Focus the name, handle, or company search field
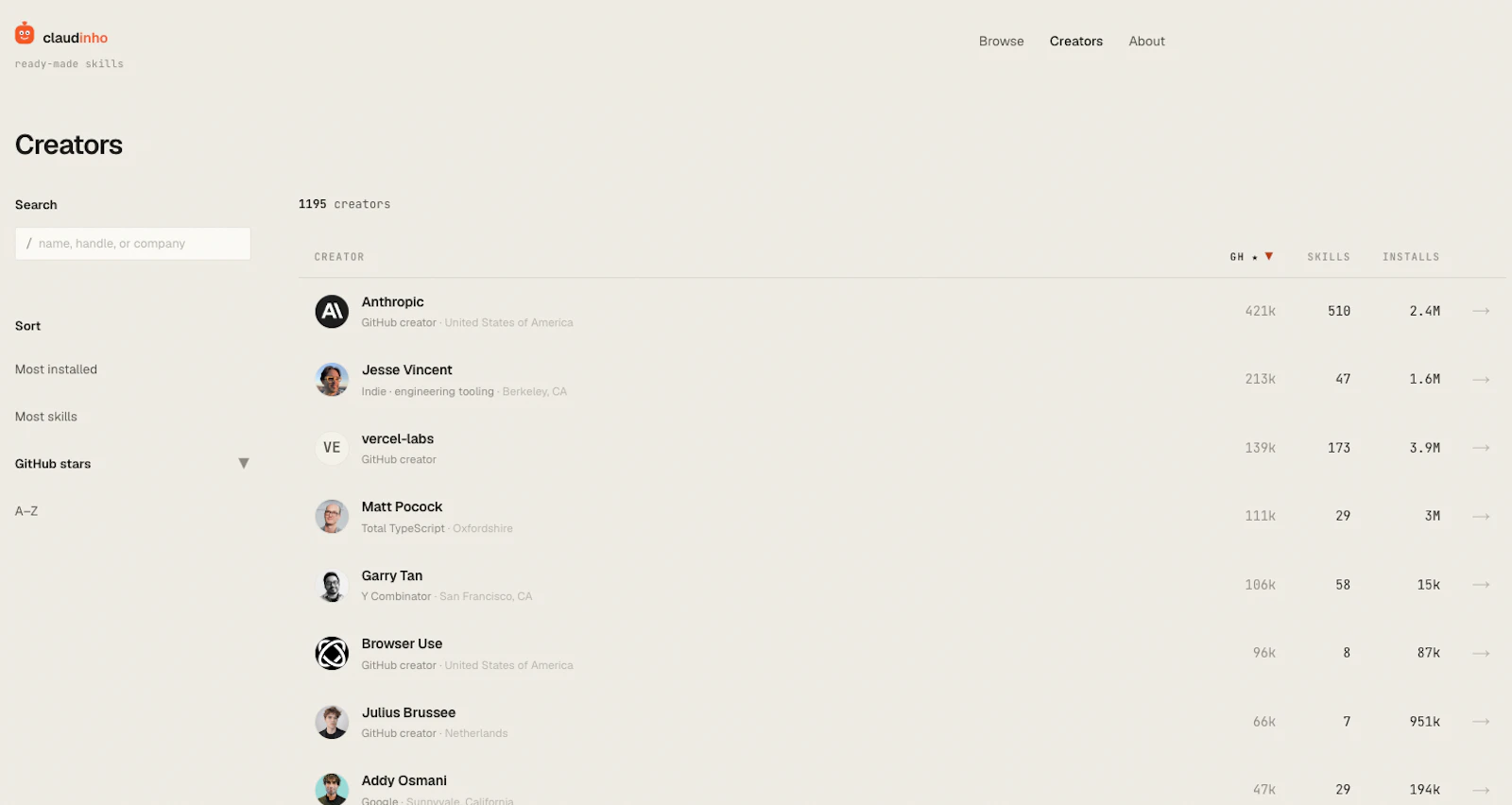The image size is (1512, 805). (x=132, y=243)
